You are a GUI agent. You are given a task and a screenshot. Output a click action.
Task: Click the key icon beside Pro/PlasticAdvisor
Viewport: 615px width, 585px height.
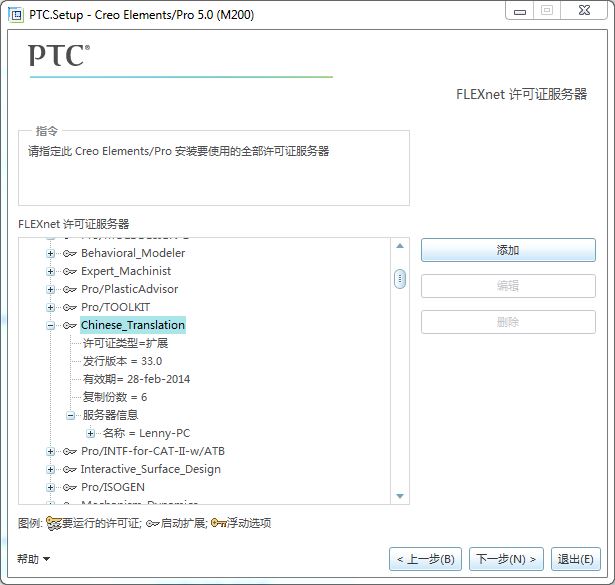(x=69, y=289)
